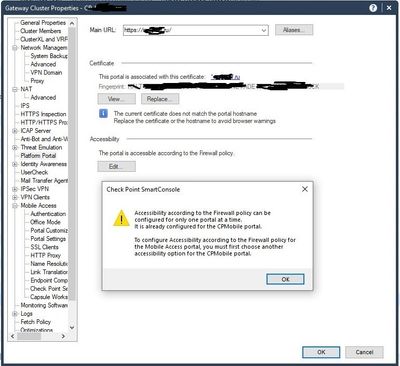Select IPS in the tree
The height and width of the screenshot is (366, 400).
25,106
